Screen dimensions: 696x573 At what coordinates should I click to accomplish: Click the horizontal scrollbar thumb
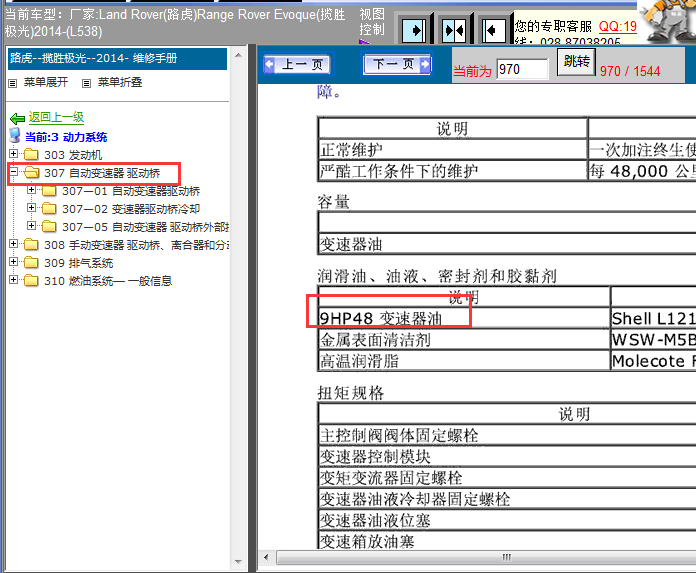[486, 557]
